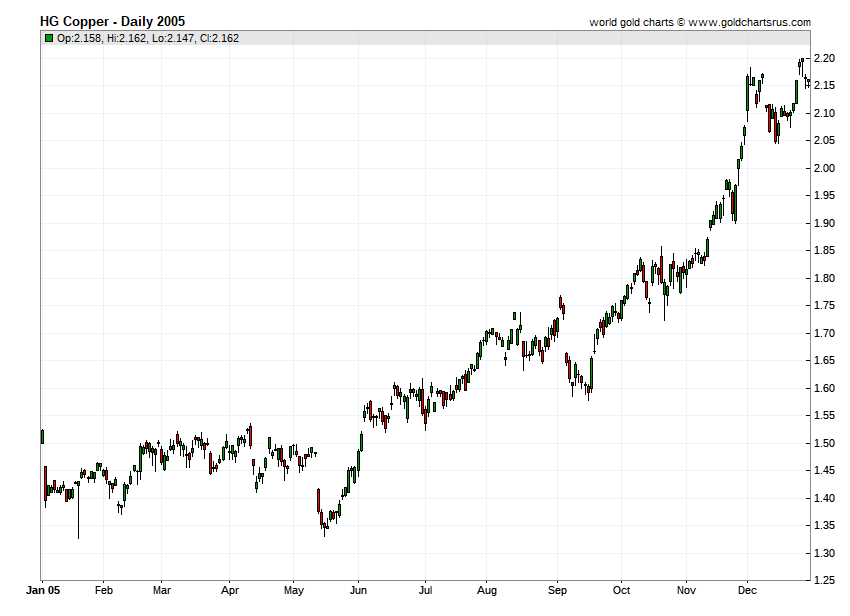Viewport: 850px width, 616px height.
Task: Click the 2.00 price level label
Action: point(825,168)
